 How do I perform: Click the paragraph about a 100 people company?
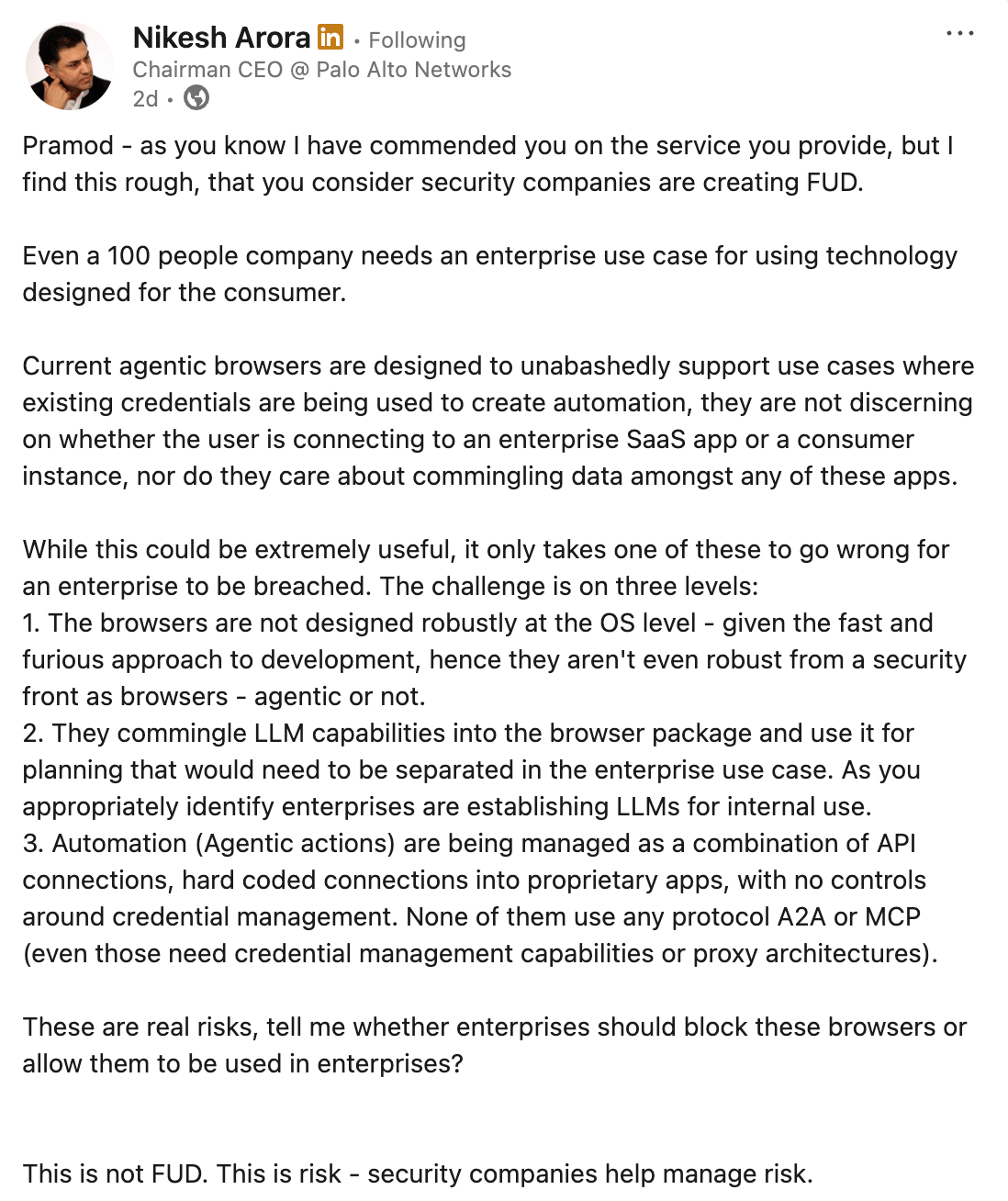coord(489,274)
